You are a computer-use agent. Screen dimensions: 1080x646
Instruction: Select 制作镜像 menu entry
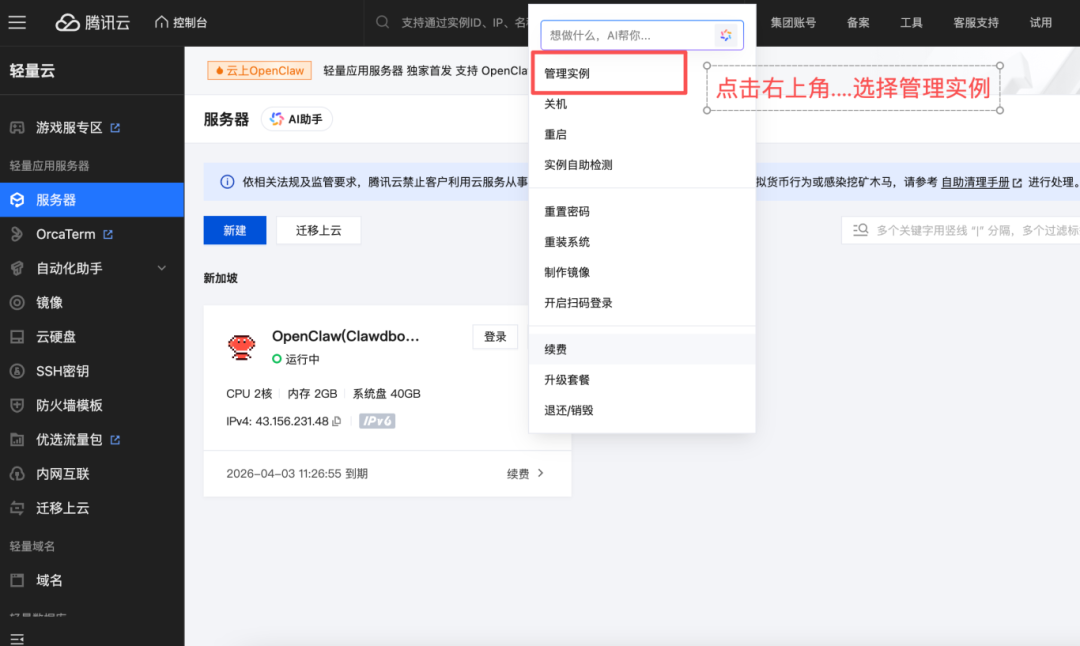[641, 272]
